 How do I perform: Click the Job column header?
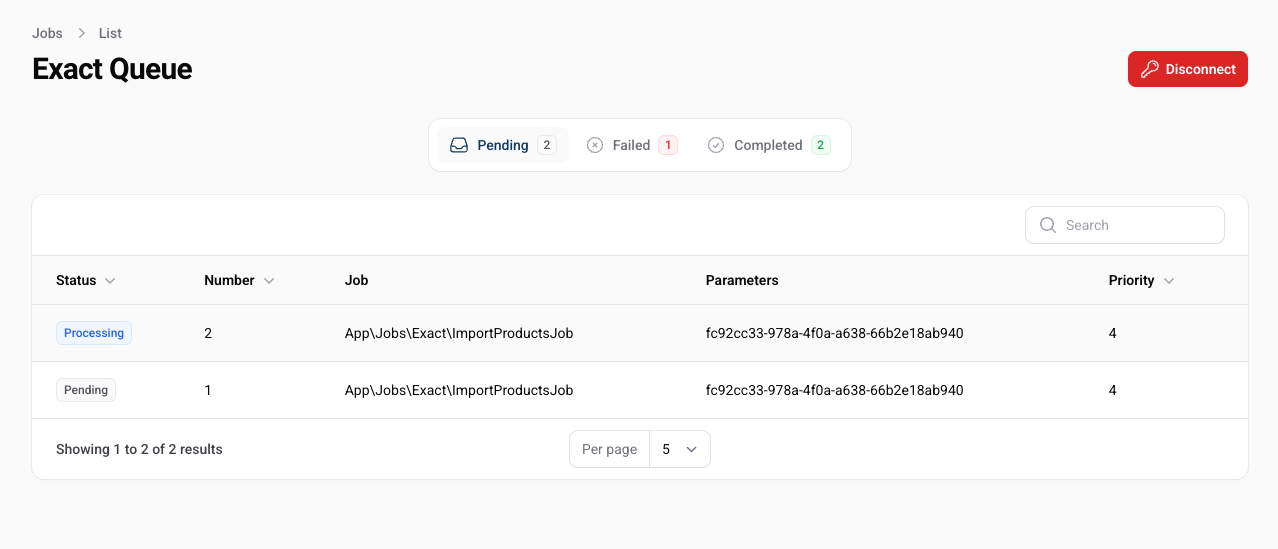pos(357,280)
